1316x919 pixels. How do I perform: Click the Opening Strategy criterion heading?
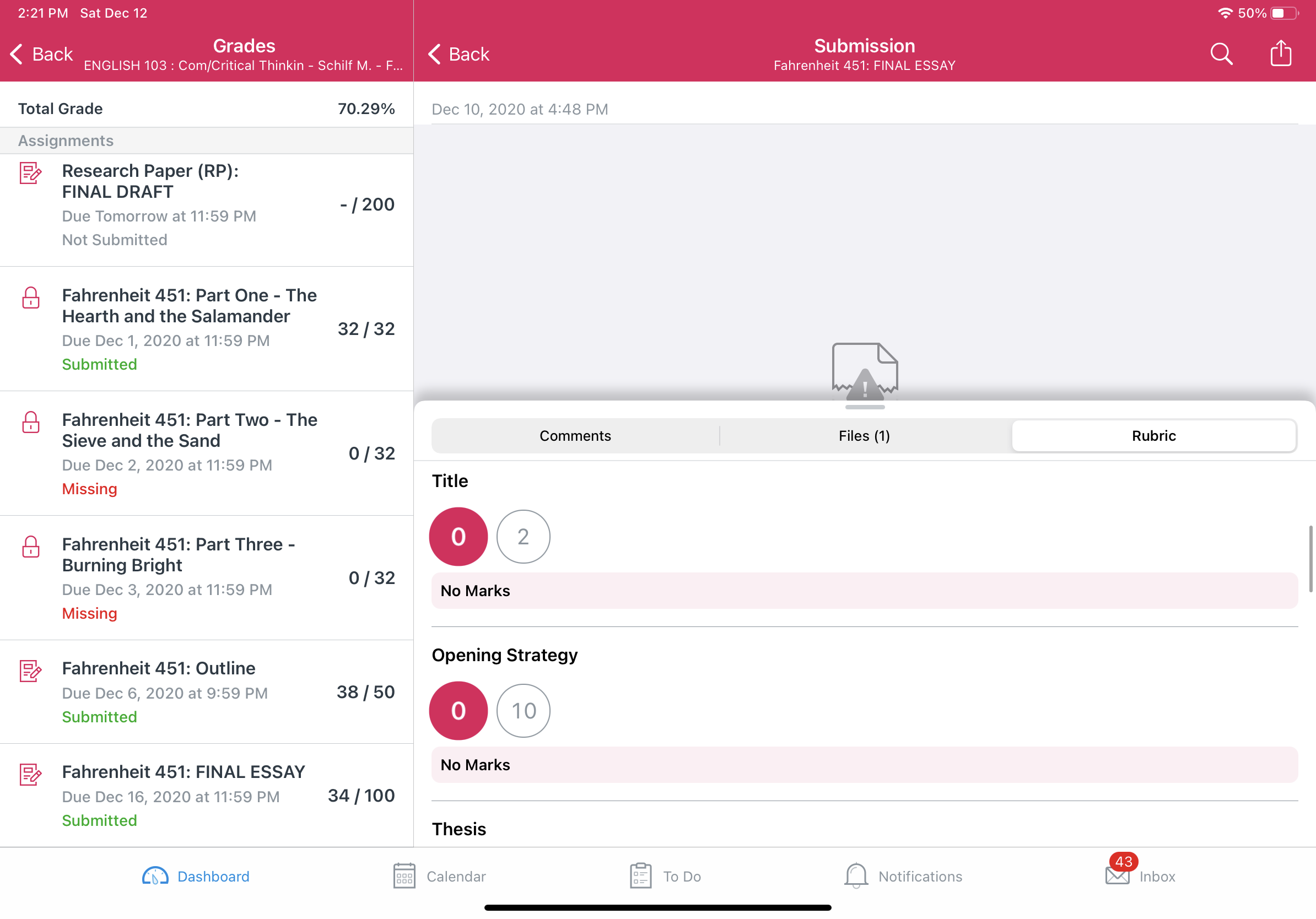[504, 655]
